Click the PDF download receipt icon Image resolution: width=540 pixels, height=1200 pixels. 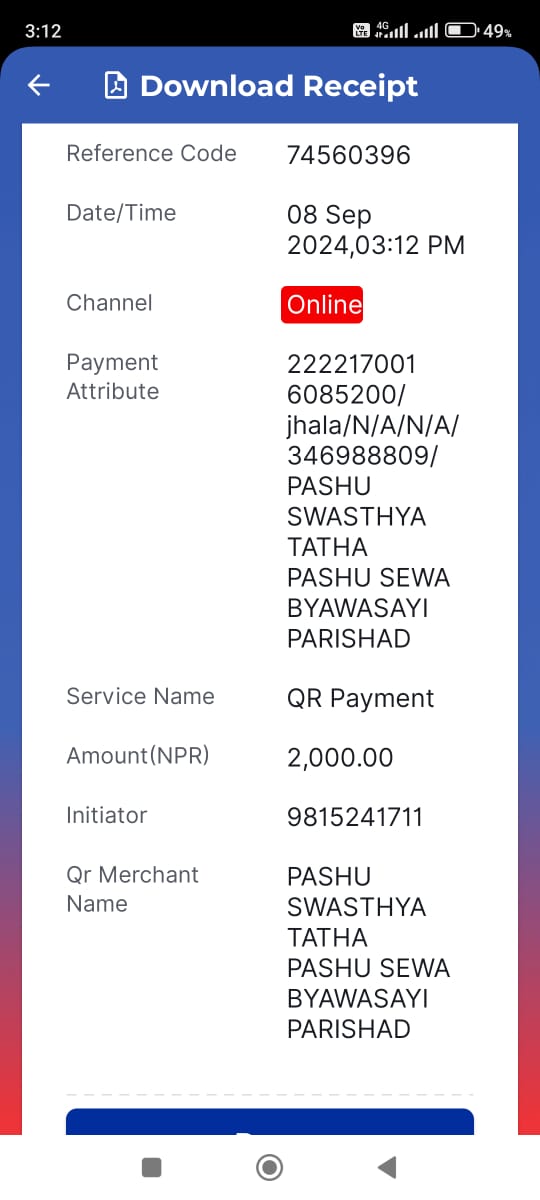[x=116, y=86]
